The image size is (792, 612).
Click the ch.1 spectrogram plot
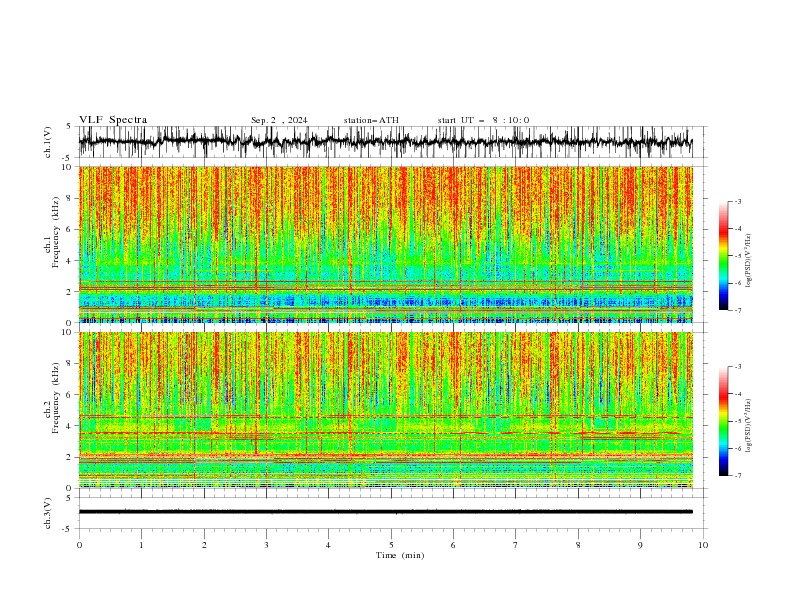(x=386, y=244)
